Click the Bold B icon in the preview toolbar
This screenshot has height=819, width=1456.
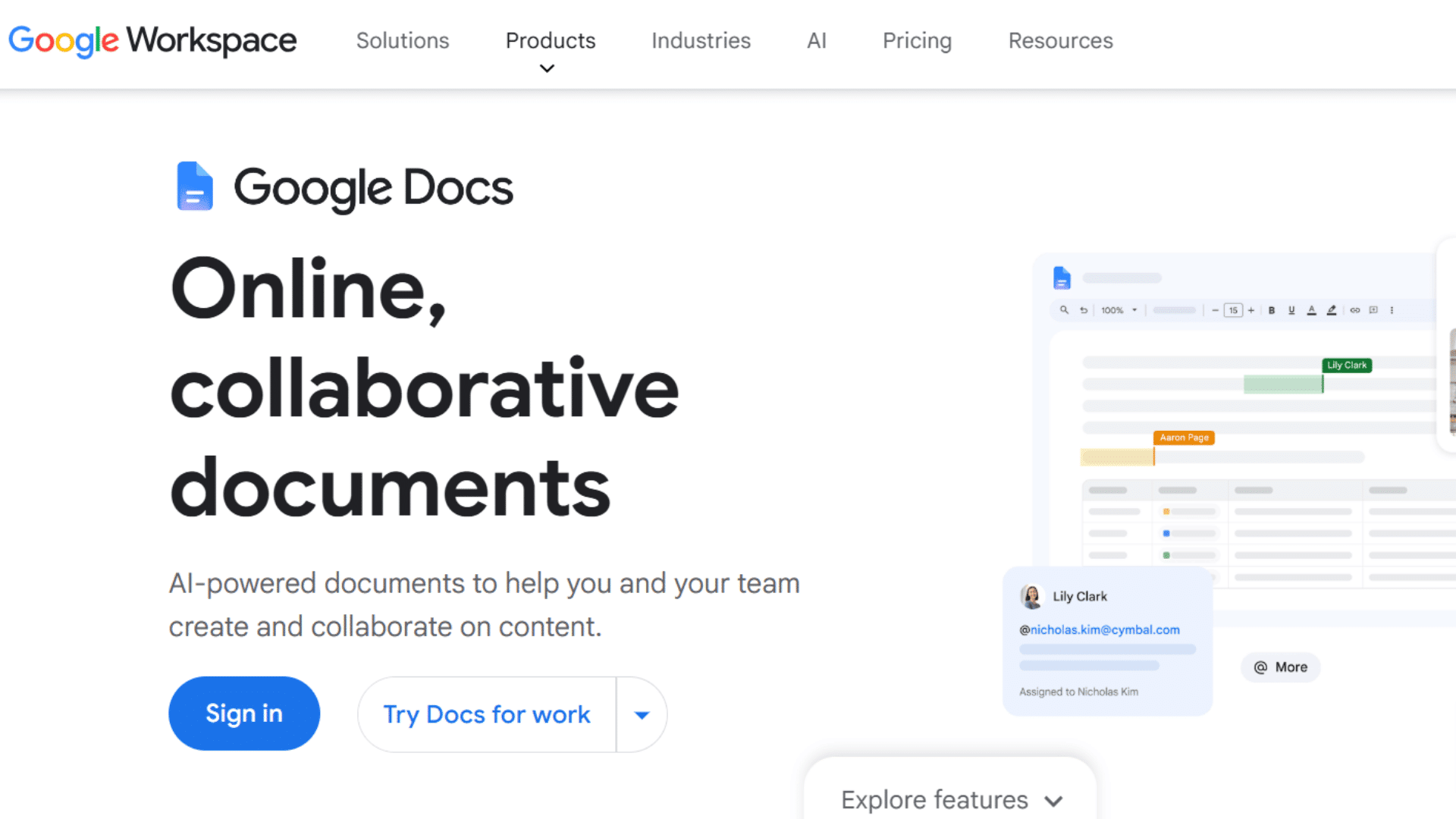point(1272,310)
